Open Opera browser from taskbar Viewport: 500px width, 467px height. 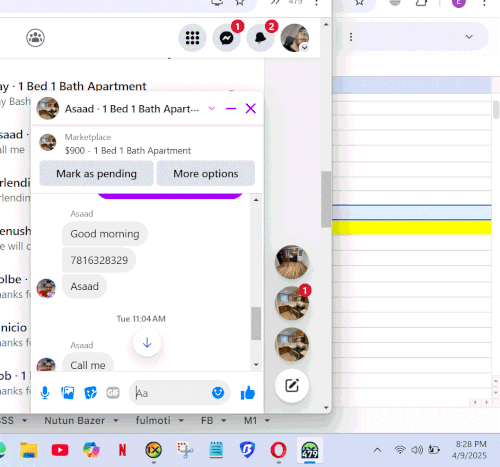pos(278,450)
